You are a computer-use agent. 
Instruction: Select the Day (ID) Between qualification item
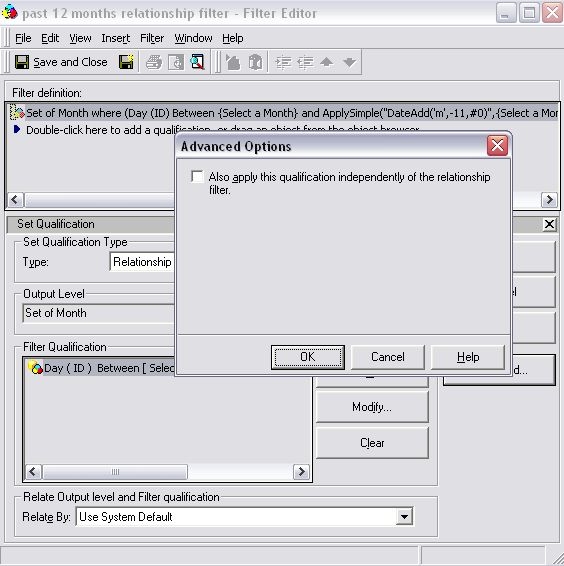(x=101, y=368)
